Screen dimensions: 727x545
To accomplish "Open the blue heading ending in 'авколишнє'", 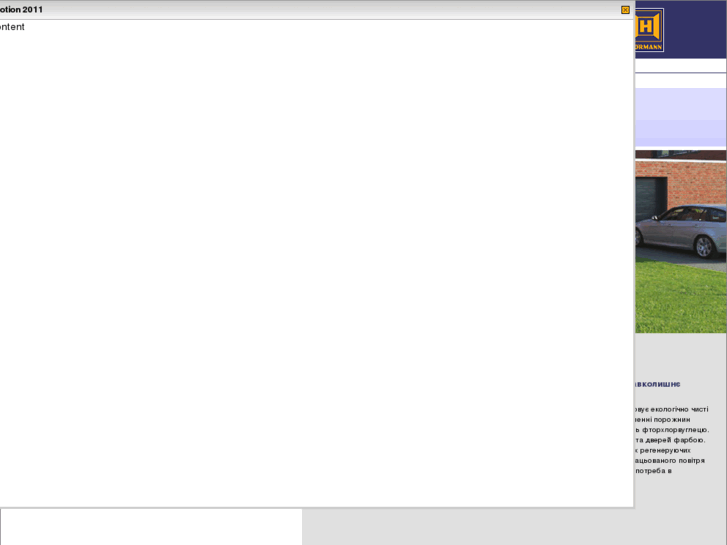I will tap(657, 384).
